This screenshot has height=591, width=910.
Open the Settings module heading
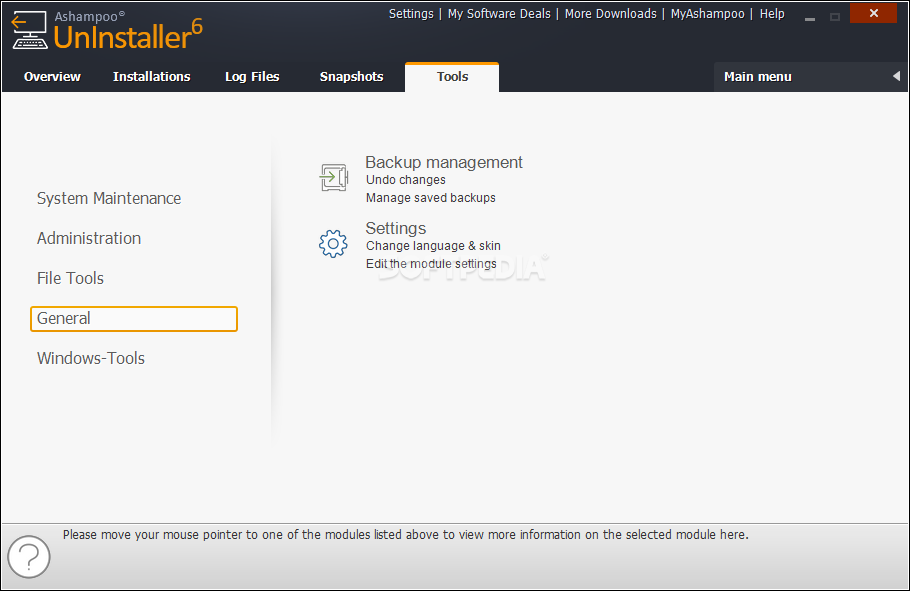point(396,228)
